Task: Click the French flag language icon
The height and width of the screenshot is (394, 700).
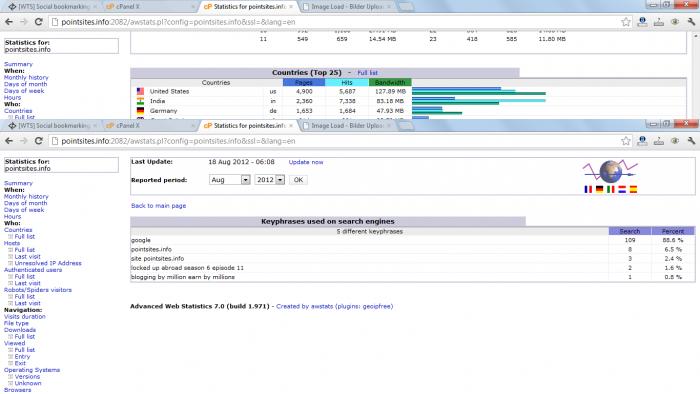Action: point(588,189)
